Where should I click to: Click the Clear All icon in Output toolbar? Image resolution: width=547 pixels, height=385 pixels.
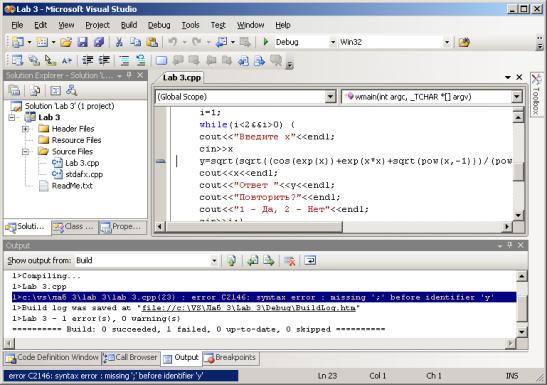coord(289,261)
